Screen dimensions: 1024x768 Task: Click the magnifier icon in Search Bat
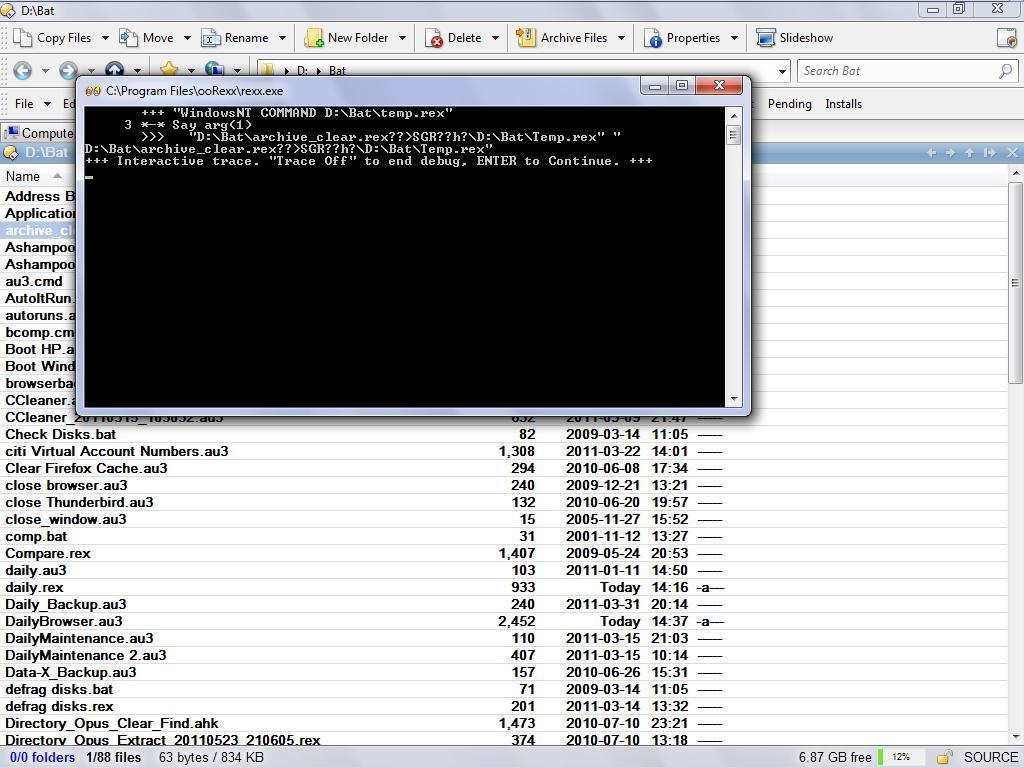pyautogui.click(x=1006, y=71)
